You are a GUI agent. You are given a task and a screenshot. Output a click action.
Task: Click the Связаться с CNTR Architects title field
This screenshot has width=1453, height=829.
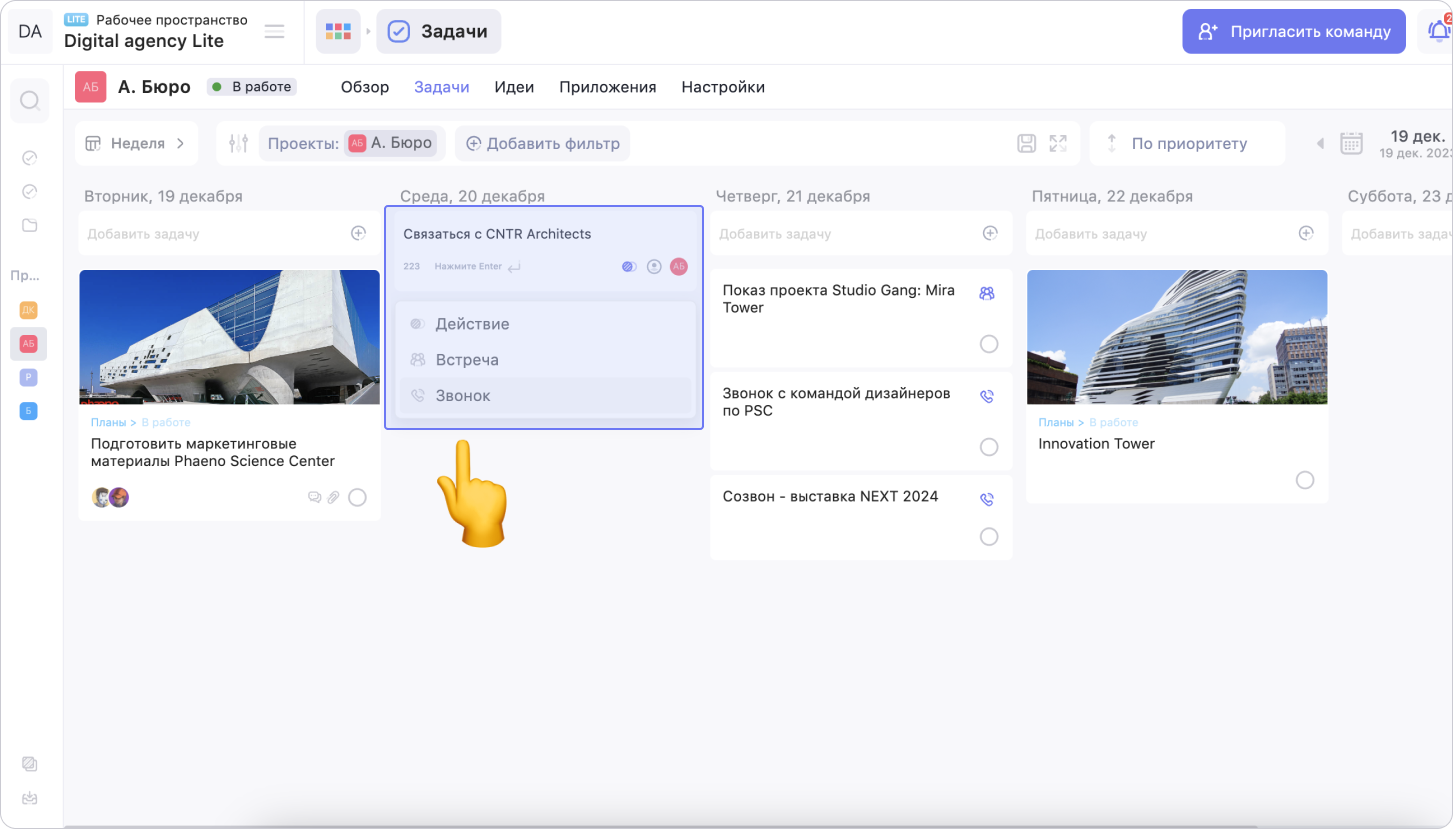coord(497,234)
